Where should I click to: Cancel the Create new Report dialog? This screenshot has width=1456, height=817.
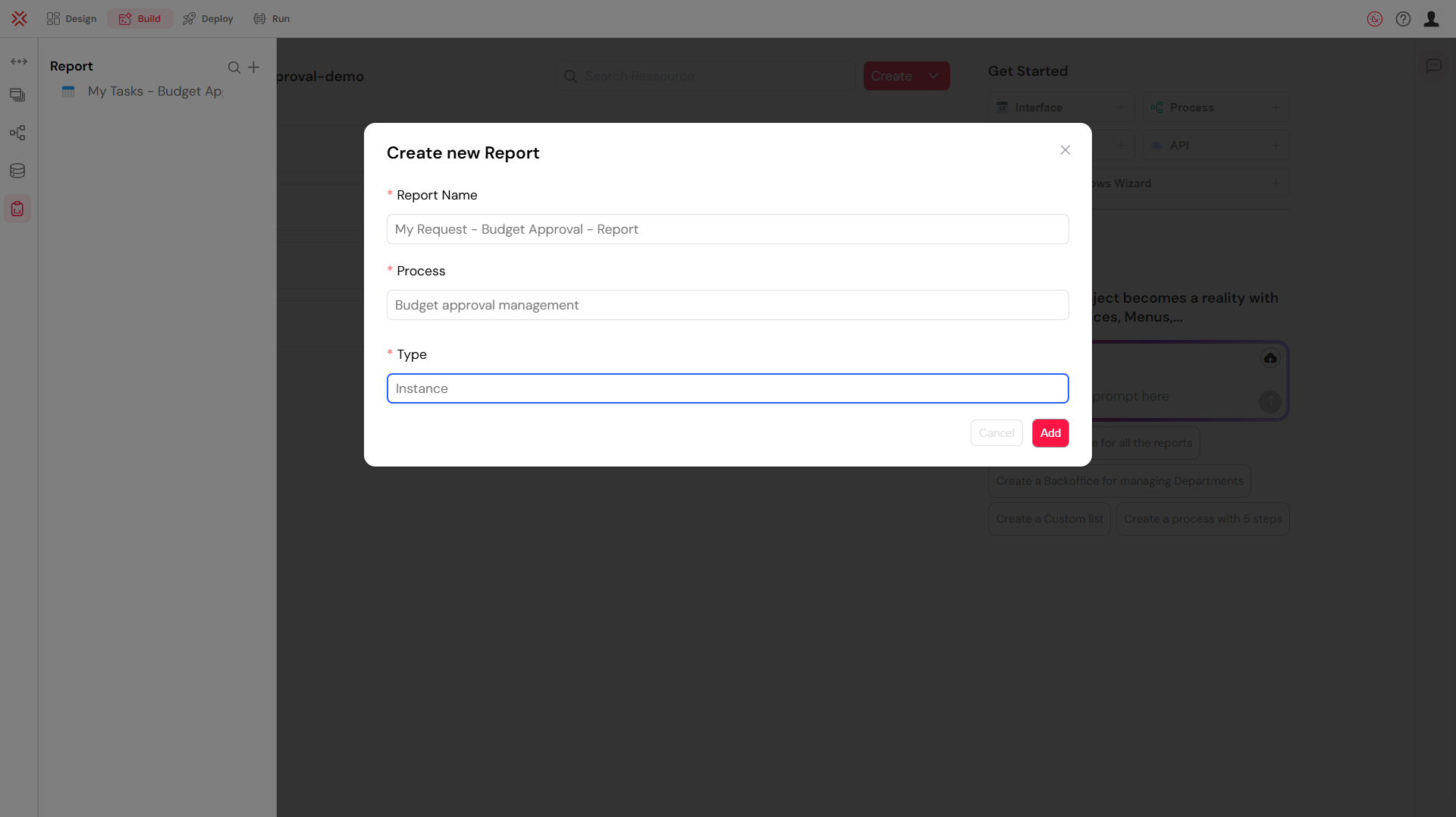coord(996,432)
